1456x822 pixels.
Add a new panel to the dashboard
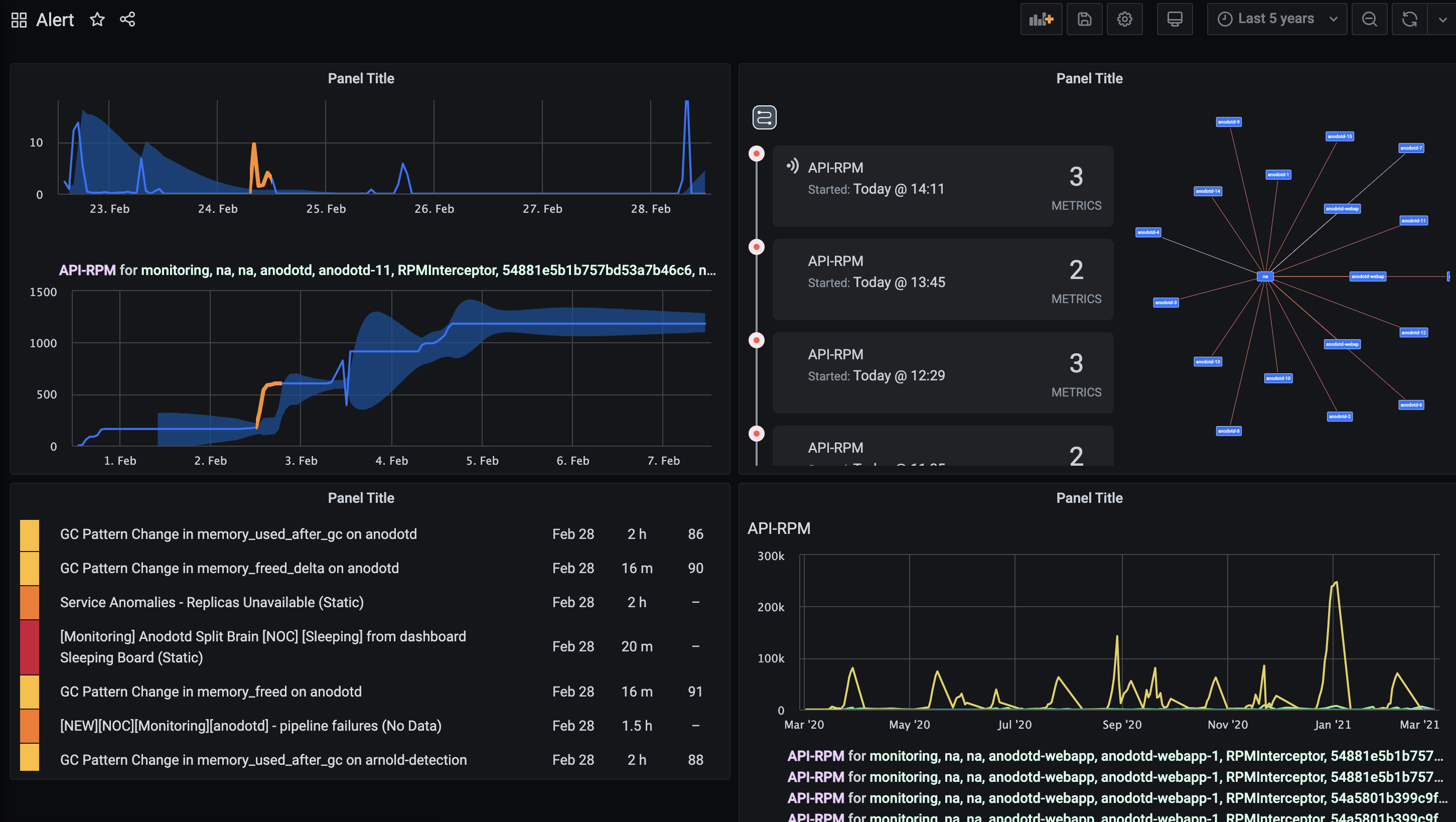(1041, 19)
